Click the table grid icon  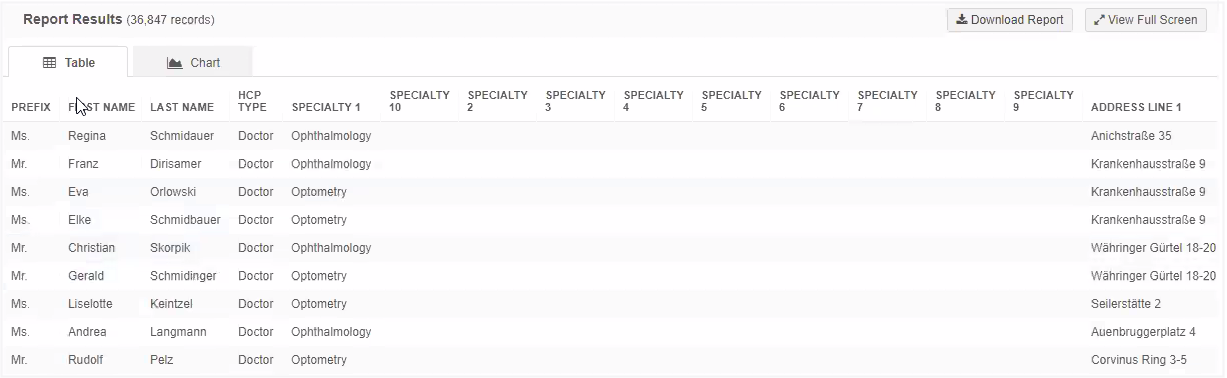coord(49,63)
